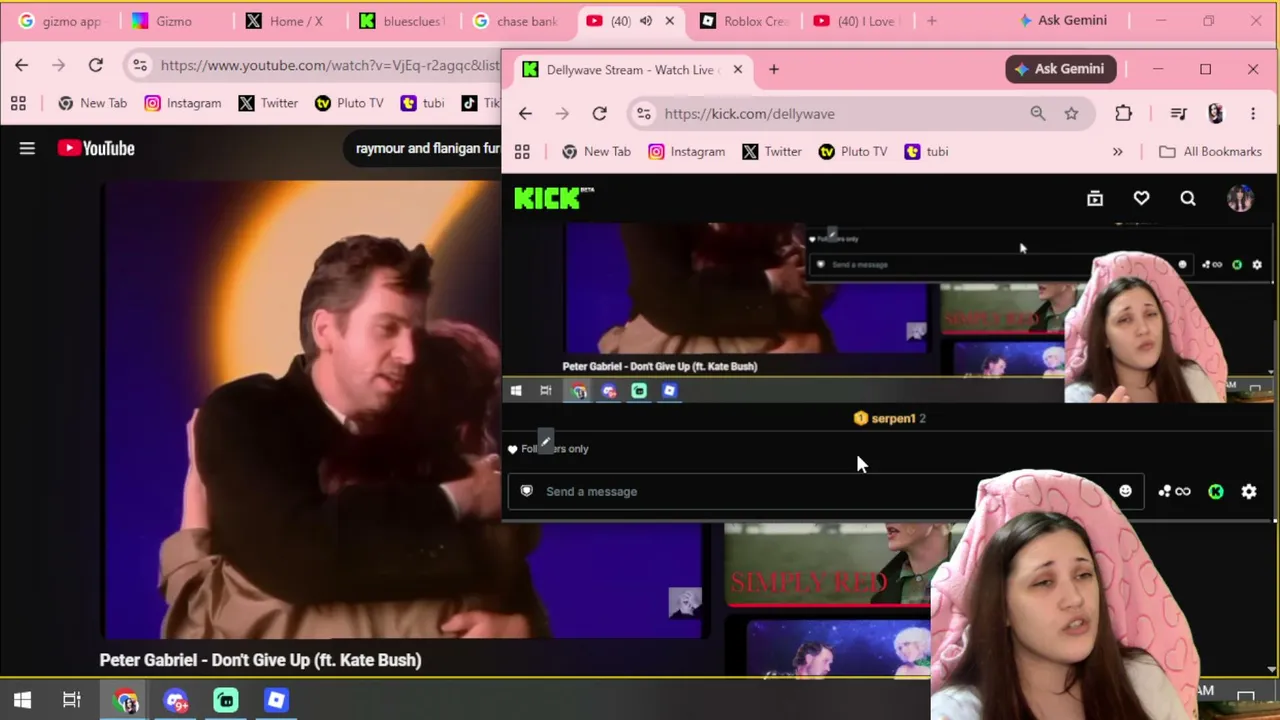1280x720 pixels.
Task: Reload the YouTube page
Action: click(x=96, y=65)
